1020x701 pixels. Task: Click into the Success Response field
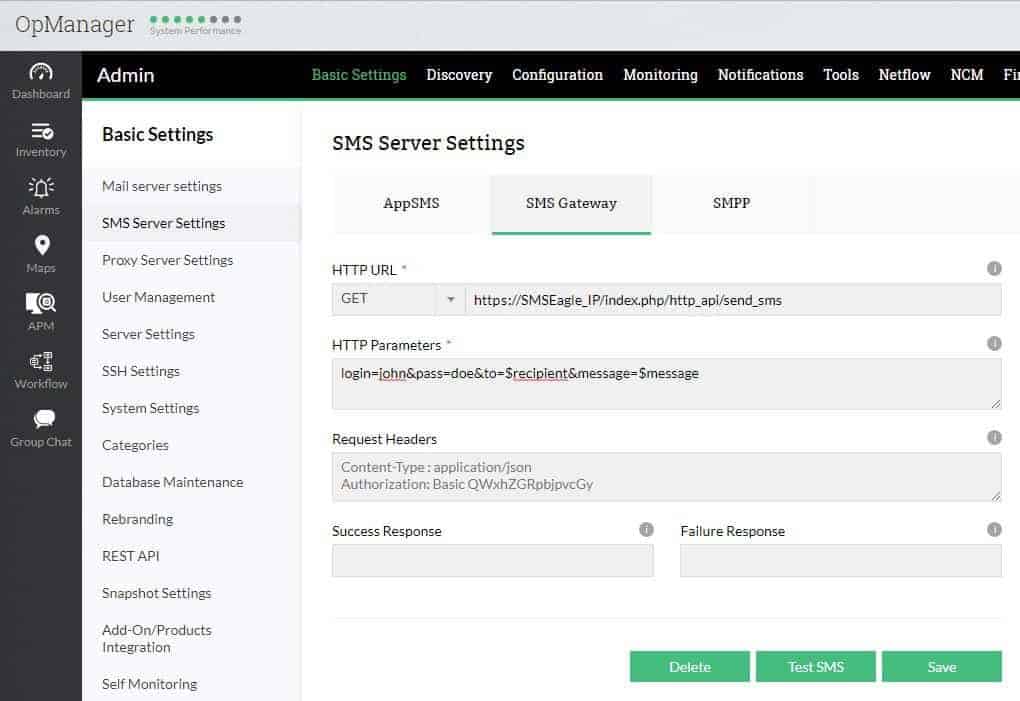tap(492, 561)
